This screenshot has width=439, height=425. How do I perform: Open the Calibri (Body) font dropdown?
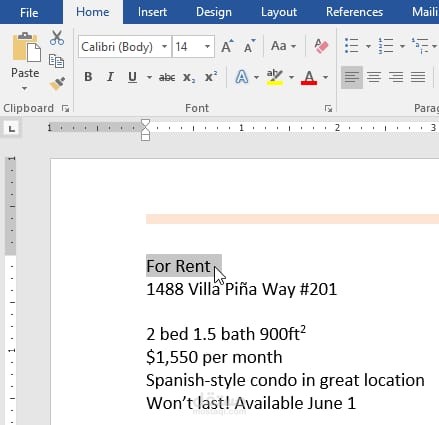[x=164, y=47]
